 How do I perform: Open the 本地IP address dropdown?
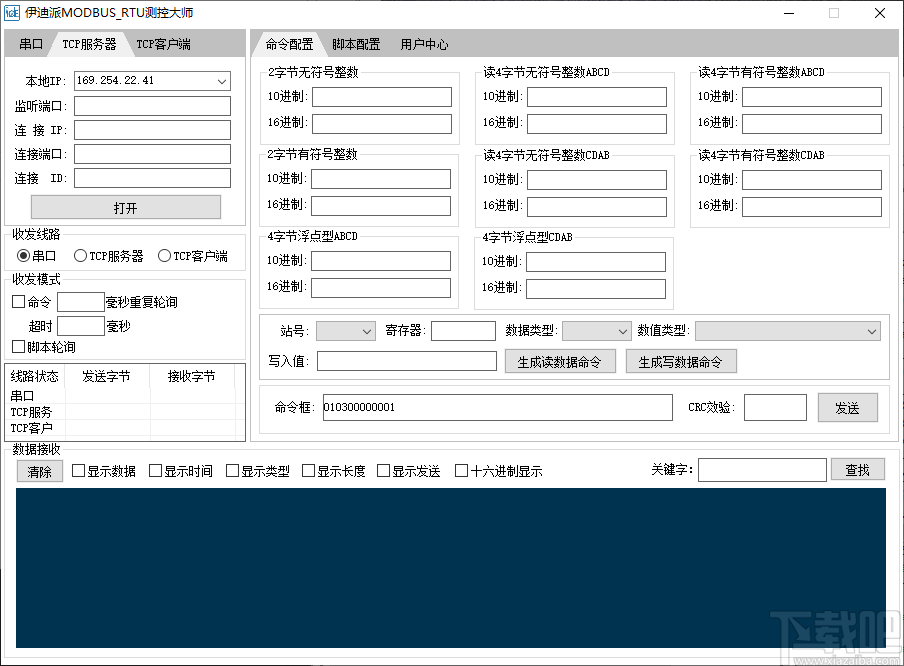(224, 81)
